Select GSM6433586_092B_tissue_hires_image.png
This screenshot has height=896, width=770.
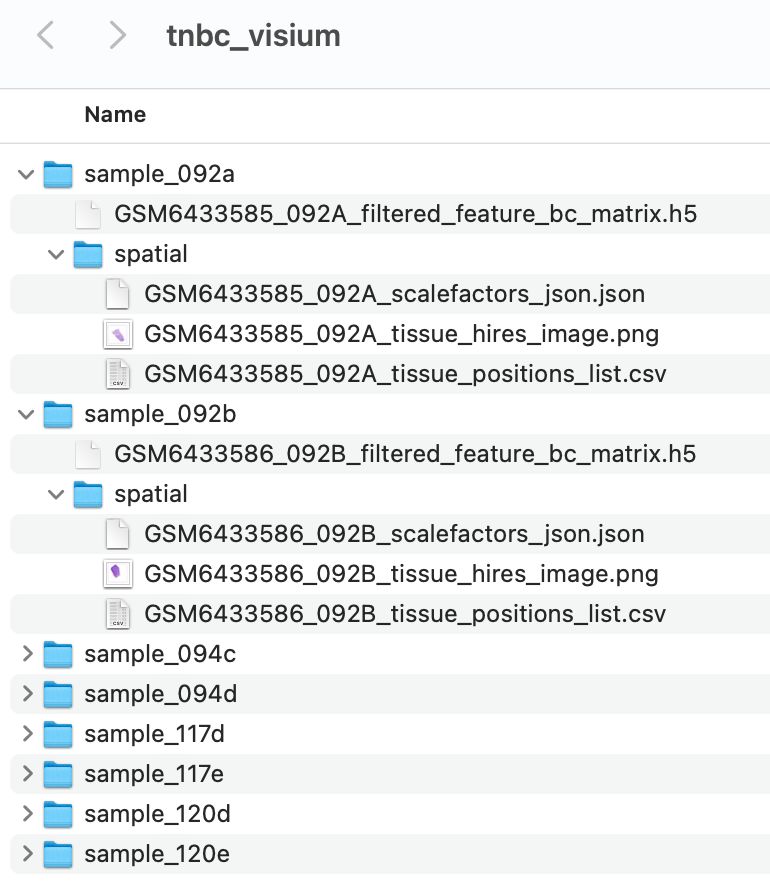(401, 574)
